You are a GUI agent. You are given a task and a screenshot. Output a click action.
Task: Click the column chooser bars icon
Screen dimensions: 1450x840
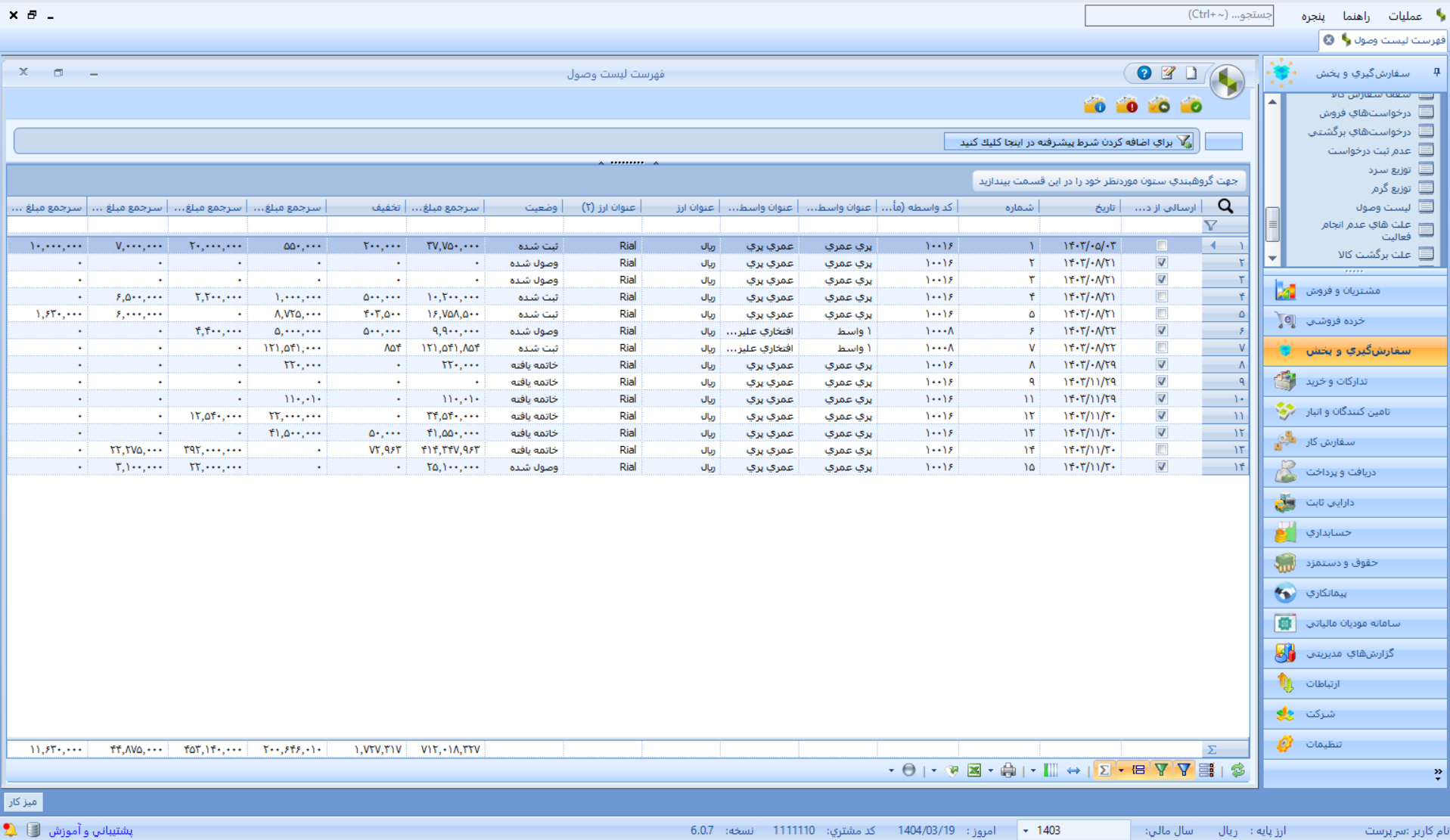point(1051,770)
